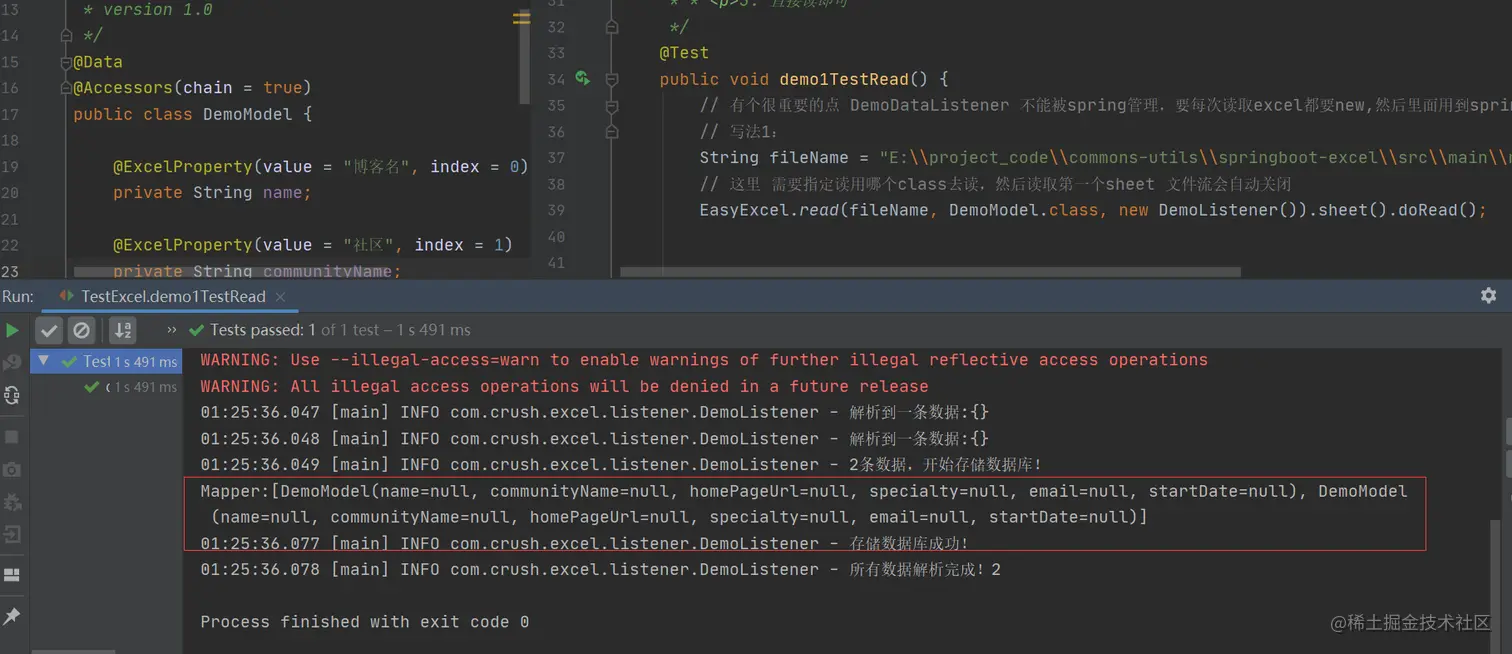This screenshot has width=1512, height=654.
Task: Pin the Run tab with pin icon
Action: [x=12, y=616]
